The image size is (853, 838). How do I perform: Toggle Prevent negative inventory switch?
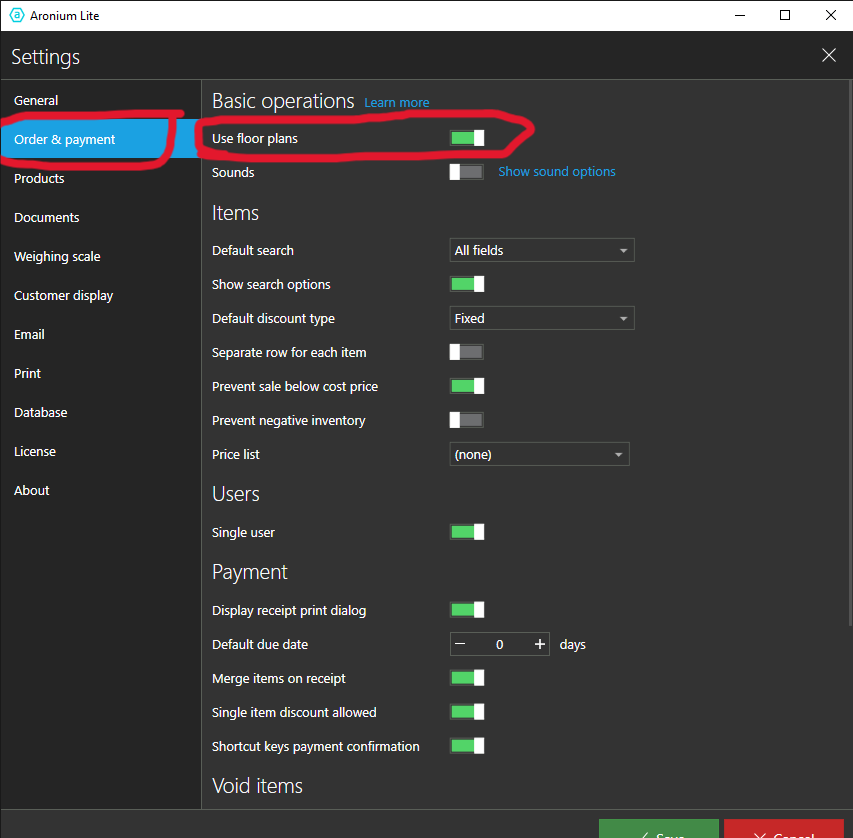point(467,420)
